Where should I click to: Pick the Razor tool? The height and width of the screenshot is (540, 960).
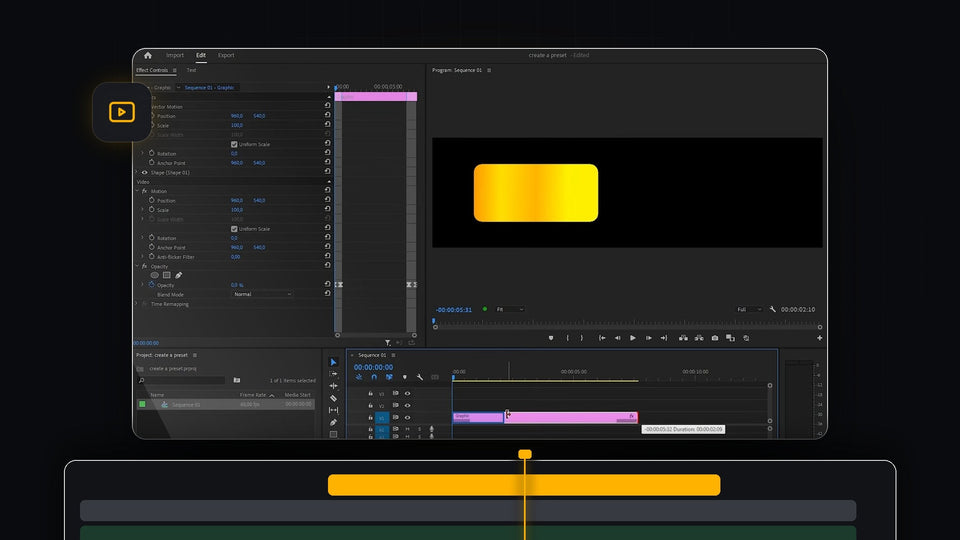pyautogui.click(x=333, y=398)
